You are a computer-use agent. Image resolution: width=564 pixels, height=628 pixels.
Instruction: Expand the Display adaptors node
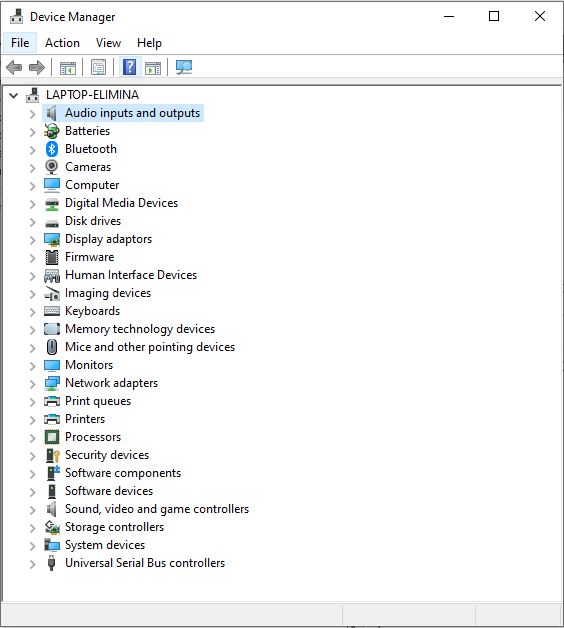coord(32,240)
